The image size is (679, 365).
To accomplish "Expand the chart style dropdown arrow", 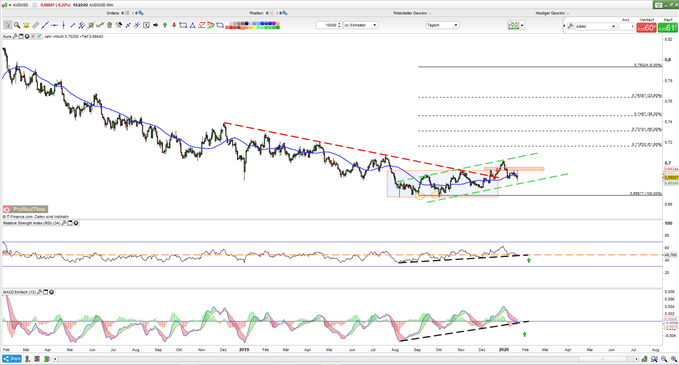I will click(522, 26).
